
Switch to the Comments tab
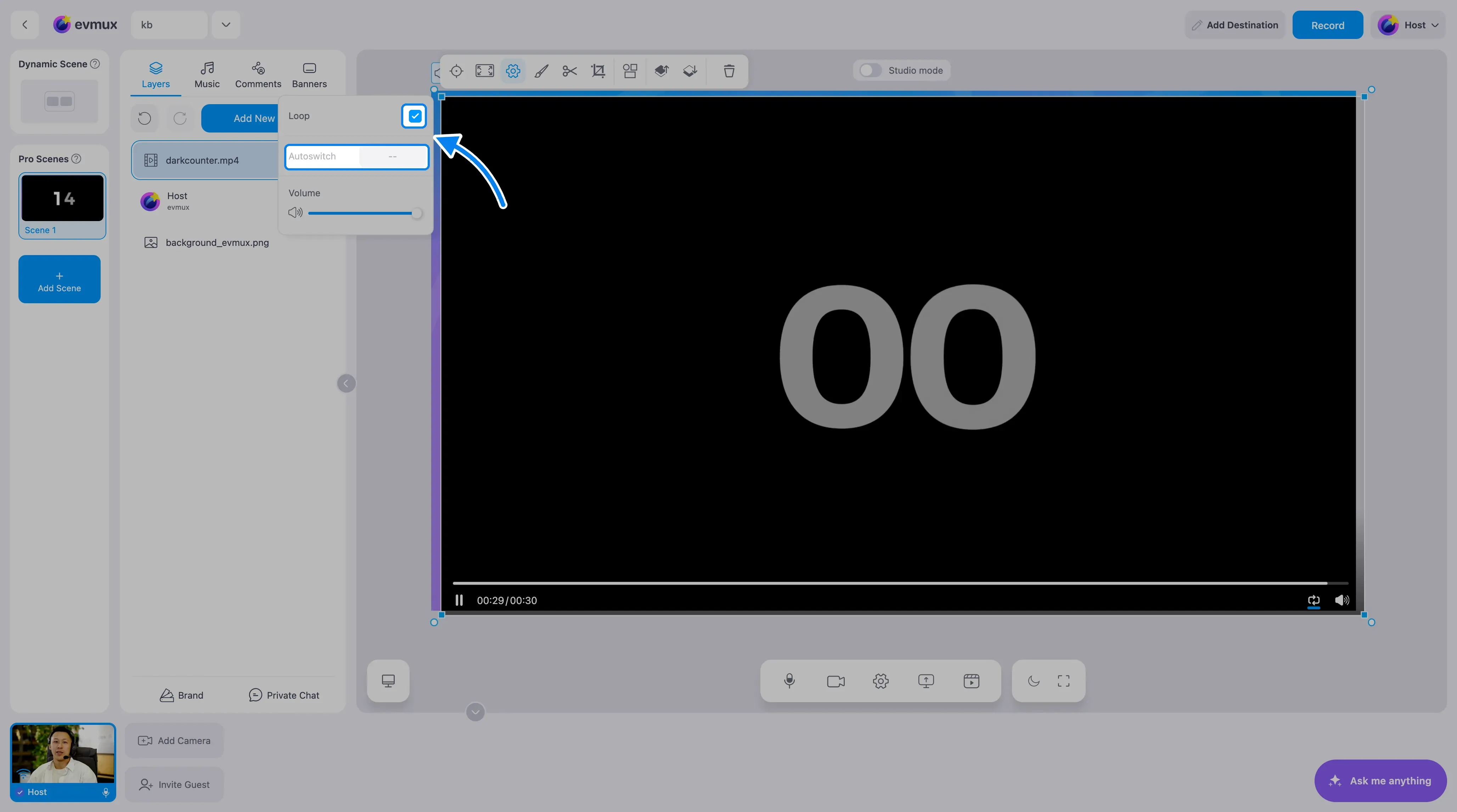point(258,75)
